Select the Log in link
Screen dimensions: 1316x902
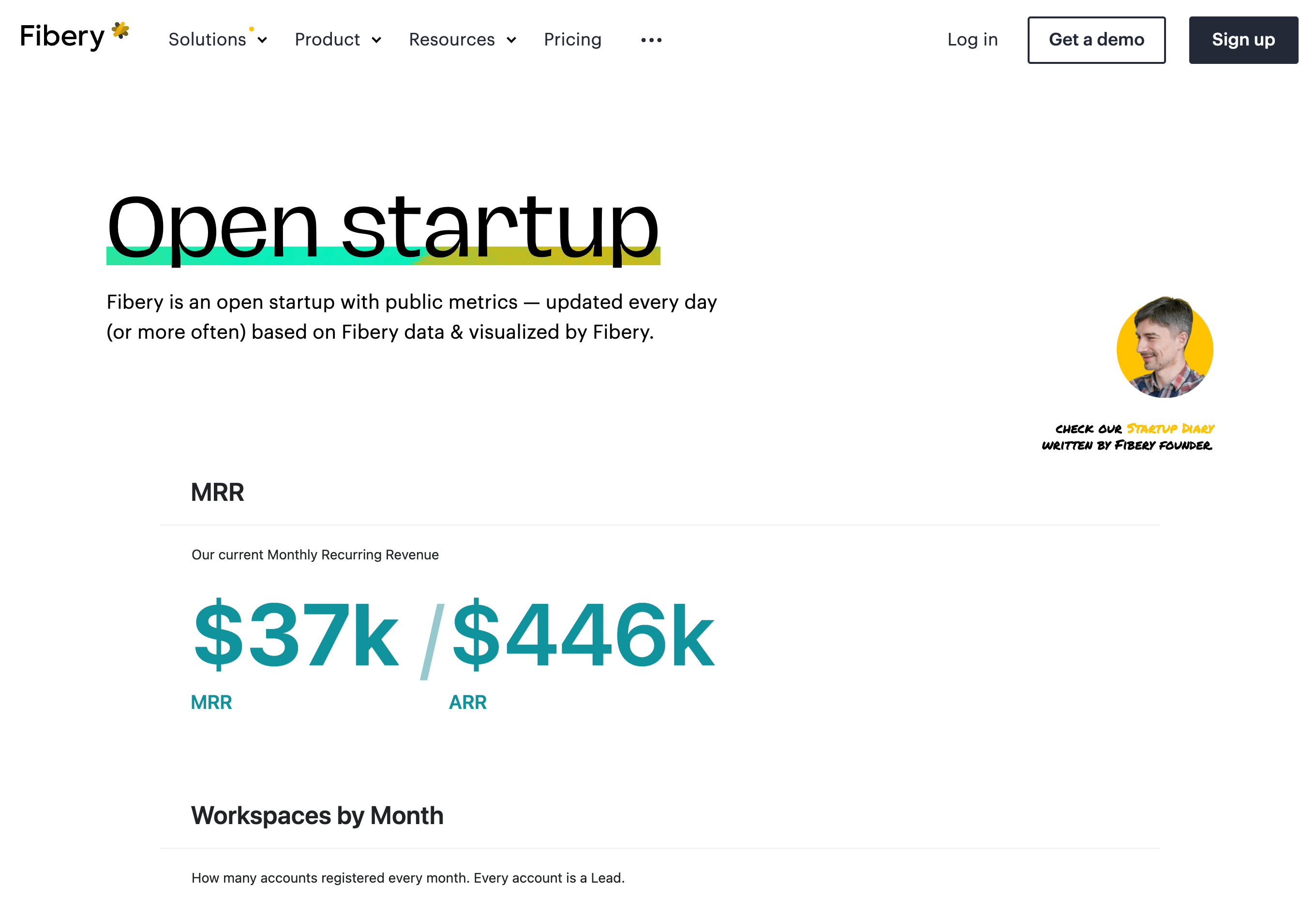(972, 40)
